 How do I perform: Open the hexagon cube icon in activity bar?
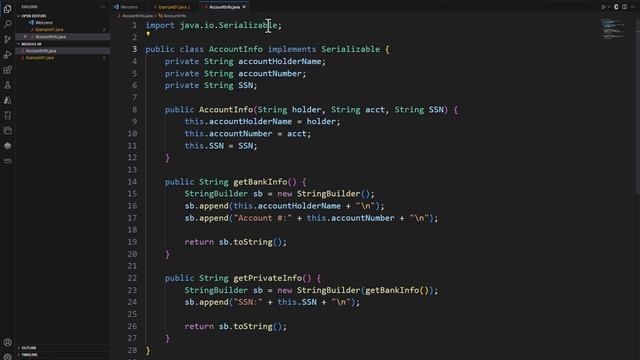click(7, 146)
